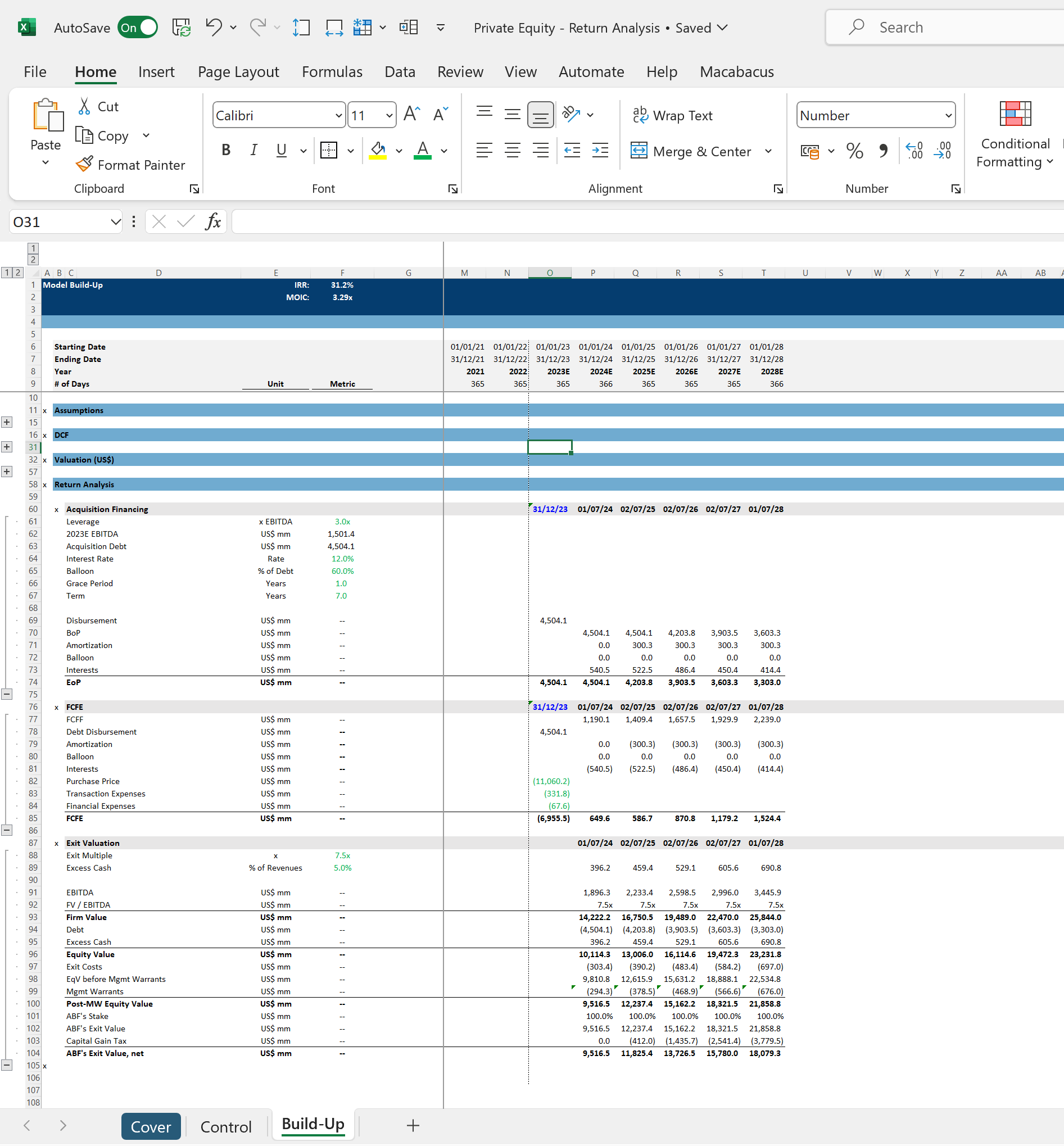This screenshot has height=1146, width=1064.
Task: Toggle Wrap Text for the cell
Action: point(672,116)
